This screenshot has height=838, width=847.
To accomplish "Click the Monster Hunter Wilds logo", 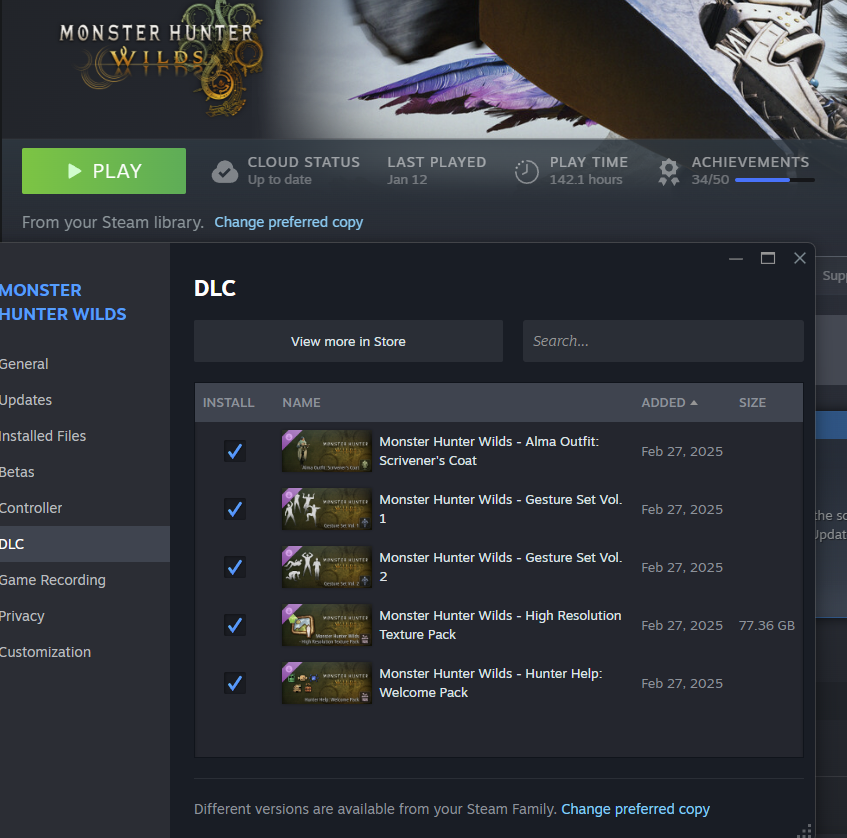I will point(162,58).
